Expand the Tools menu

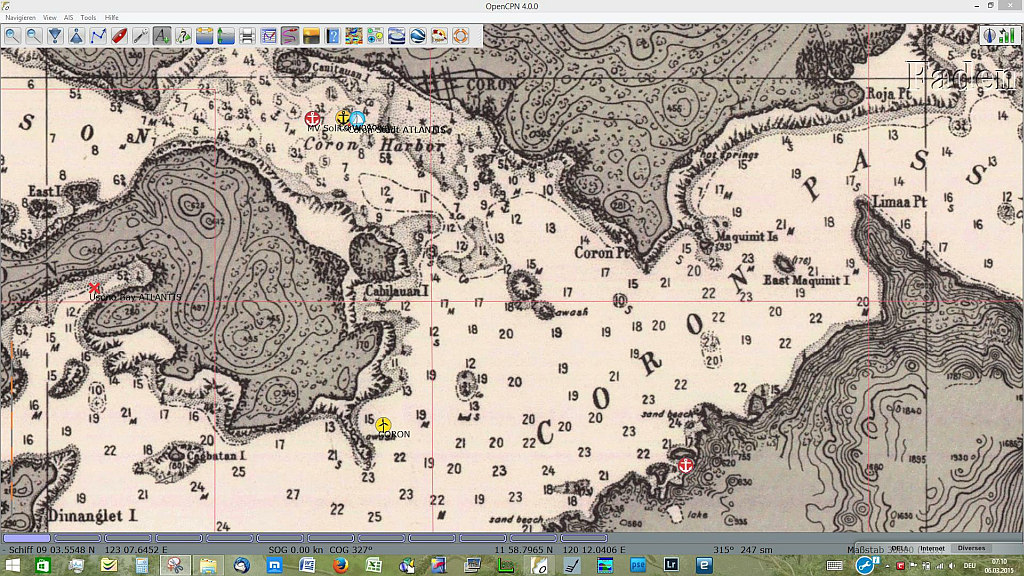[88, 18]
